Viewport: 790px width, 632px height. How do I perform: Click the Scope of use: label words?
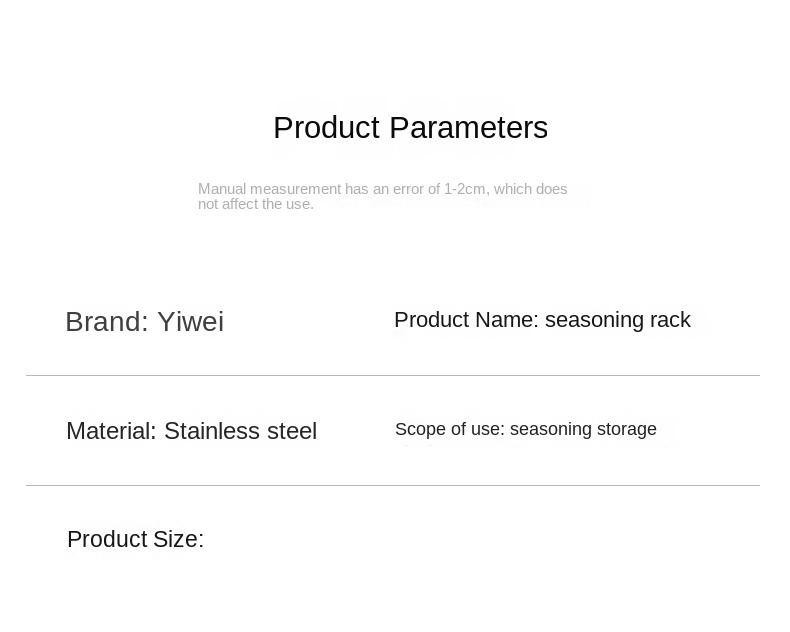pyautogui.click(x=449, y=429)
